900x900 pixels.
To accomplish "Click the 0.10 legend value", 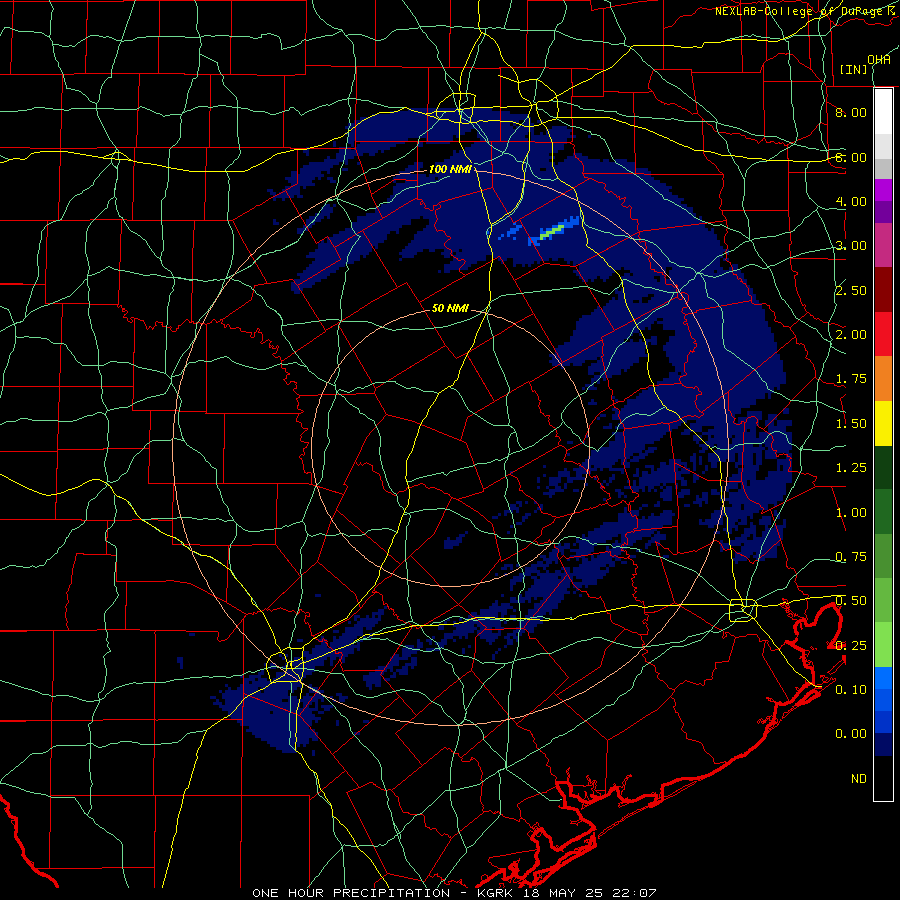I will click(x=851, y=690).
